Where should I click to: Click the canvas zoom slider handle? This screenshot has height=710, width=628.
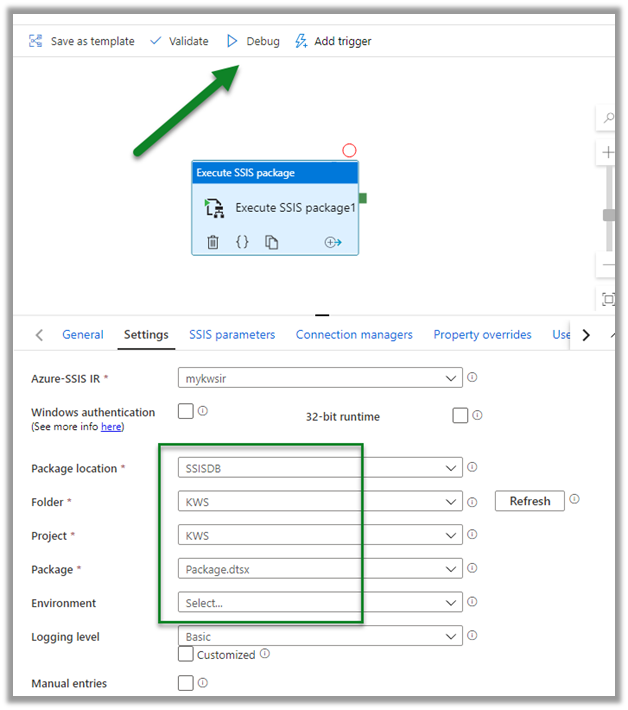point(608,215)
